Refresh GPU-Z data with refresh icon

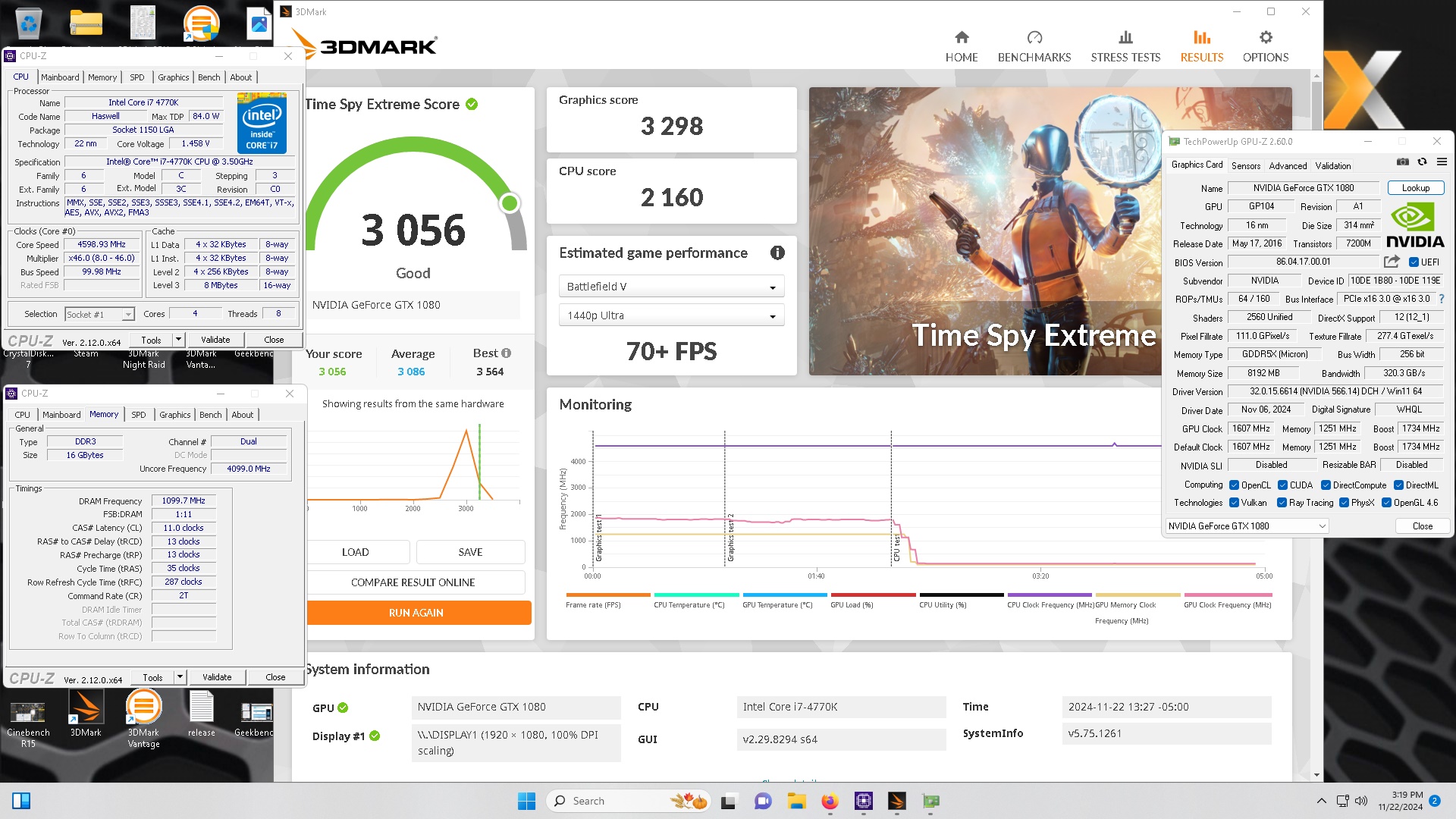pos(1423,162)
